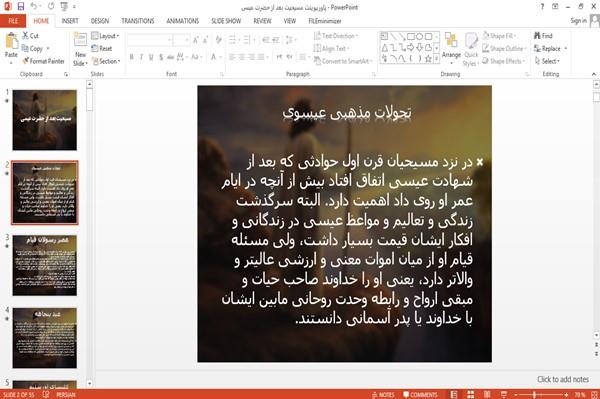Click Align Text button

[331, 49]
